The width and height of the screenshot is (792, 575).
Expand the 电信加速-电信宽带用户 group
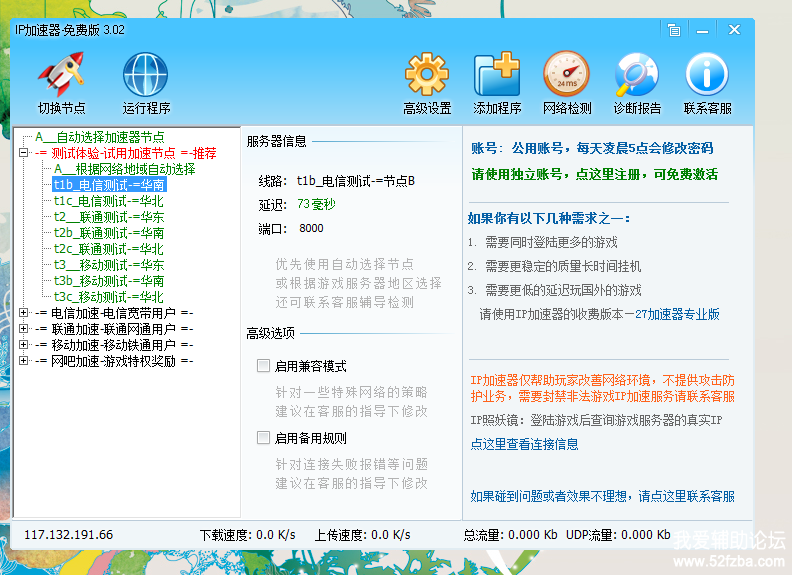pyautogui.click(x=23, y=313)
